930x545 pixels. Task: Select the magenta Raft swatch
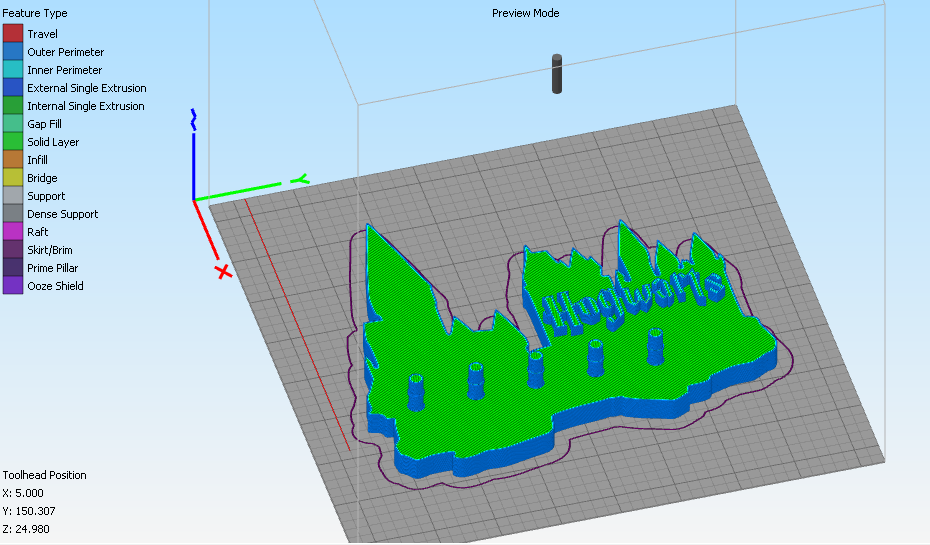(13, 231)
